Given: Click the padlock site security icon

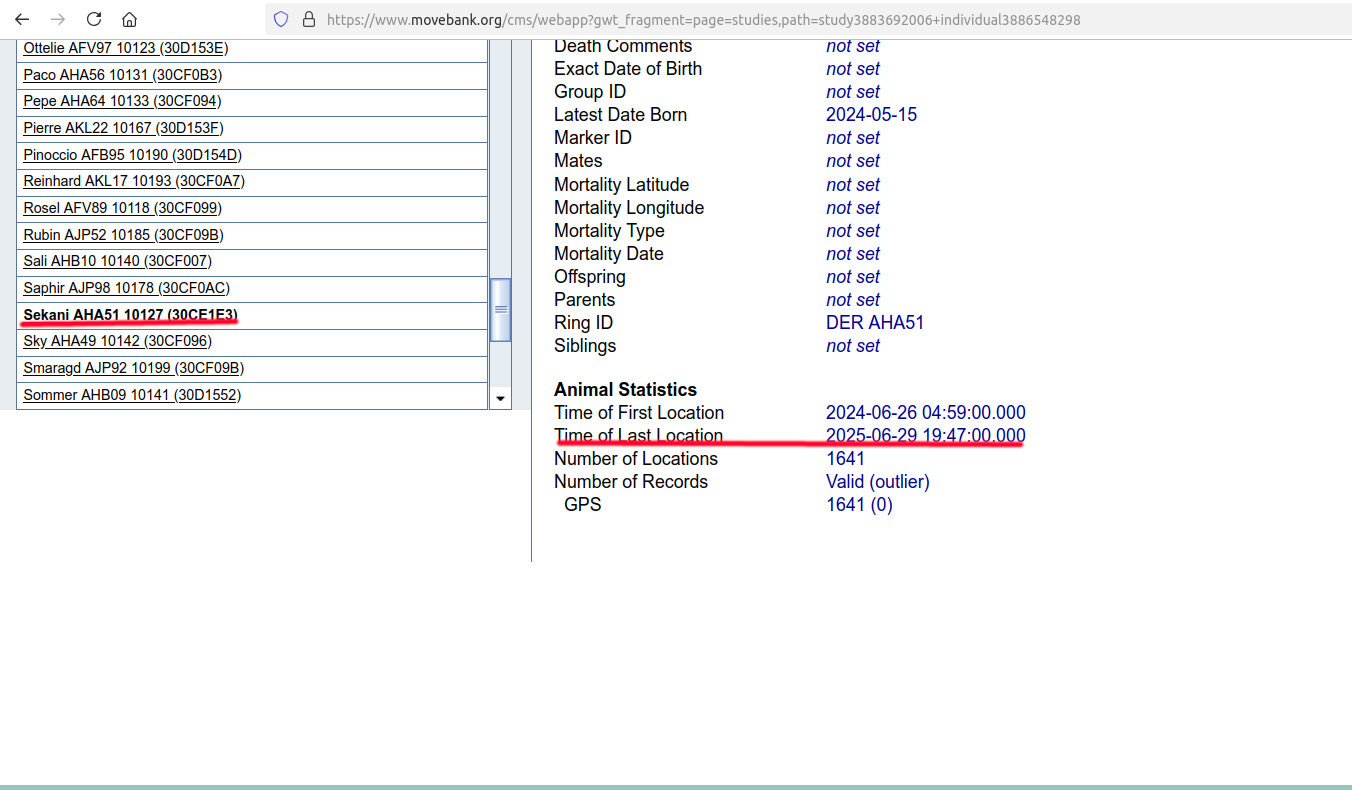Looking at the screenshot, I should [308, 19].
